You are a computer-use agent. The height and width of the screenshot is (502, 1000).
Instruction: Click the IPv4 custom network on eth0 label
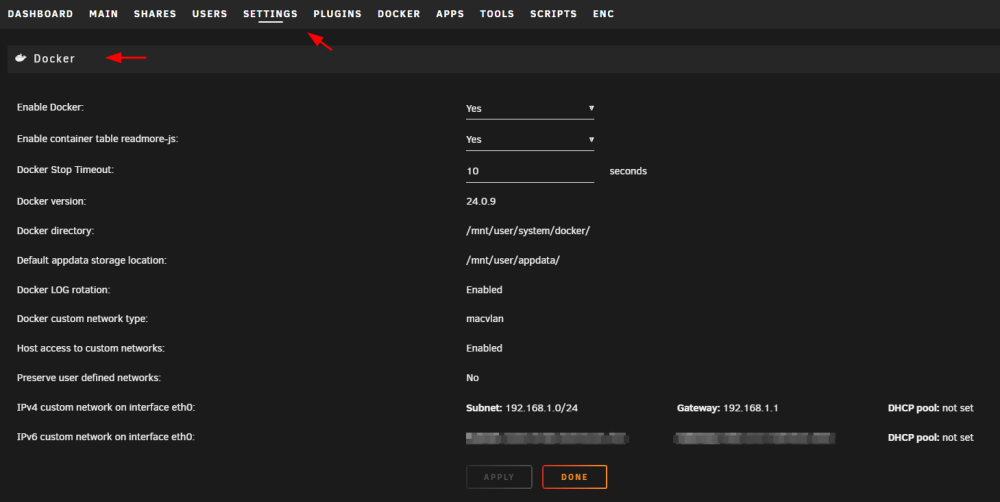point(106,407)
